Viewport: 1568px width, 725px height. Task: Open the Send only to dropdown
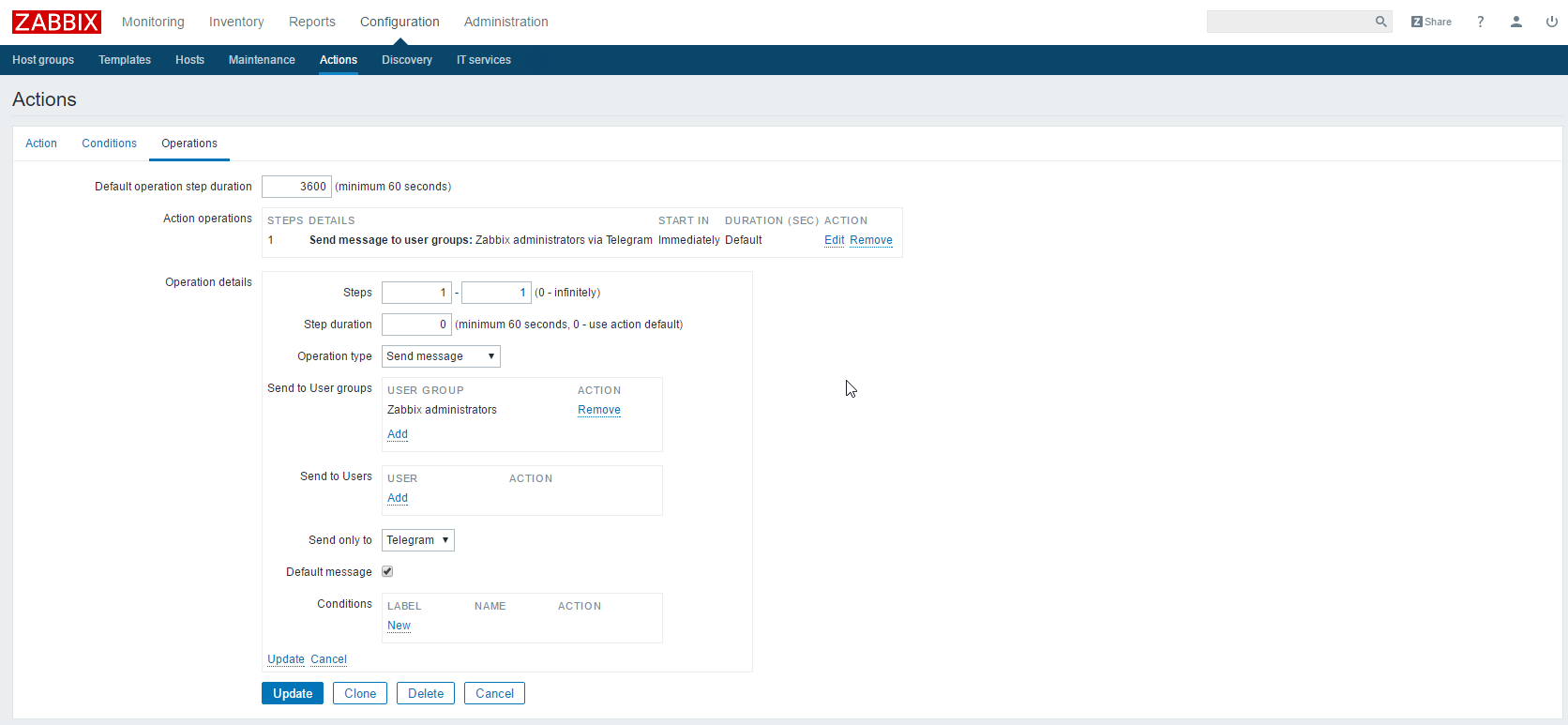[x=417, y=540]
